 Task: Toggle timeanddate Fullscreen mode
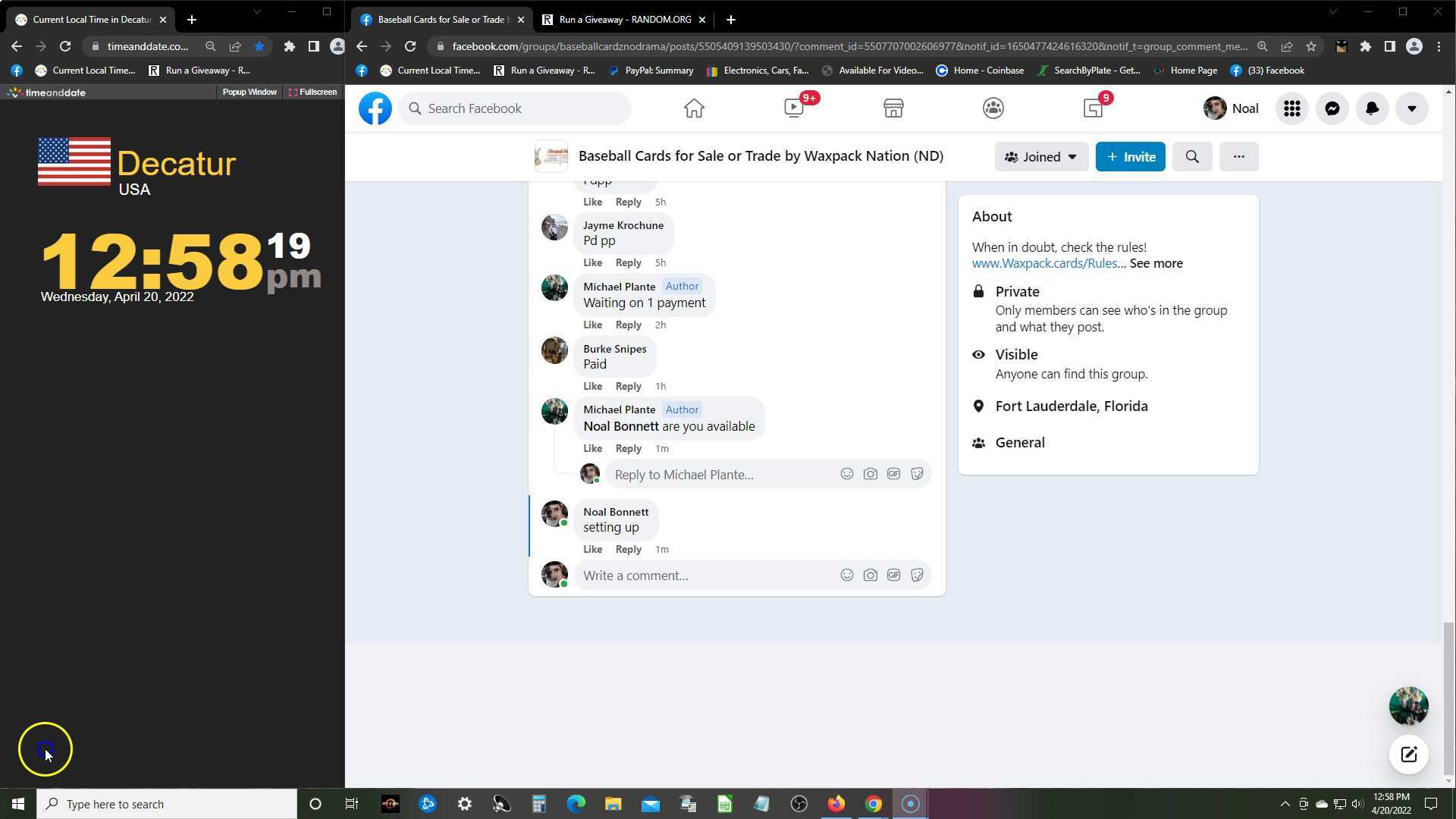tap(312, 92)
